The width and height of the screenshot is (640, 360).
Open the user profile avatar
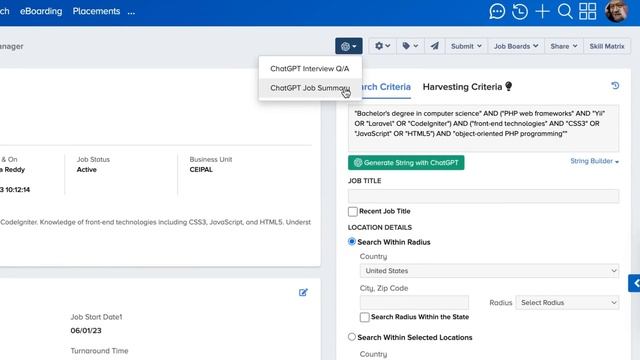(x=617, y=11)
